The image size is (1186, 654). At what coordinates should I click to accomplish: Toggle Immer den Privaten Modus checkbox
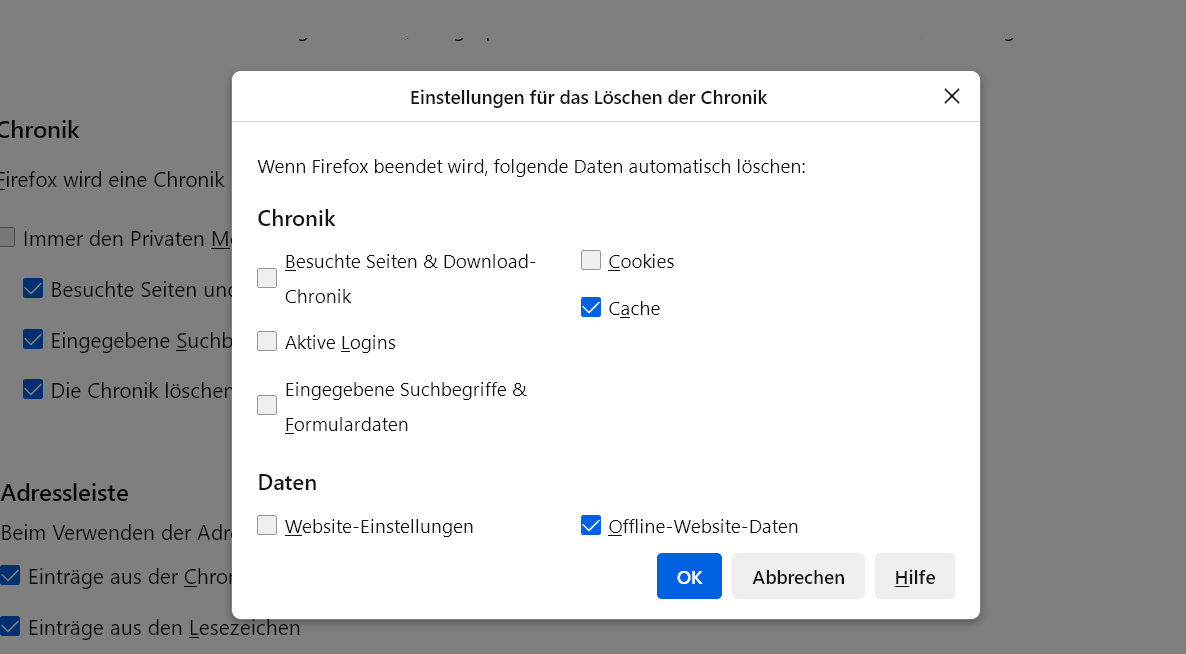pos(7,238)
